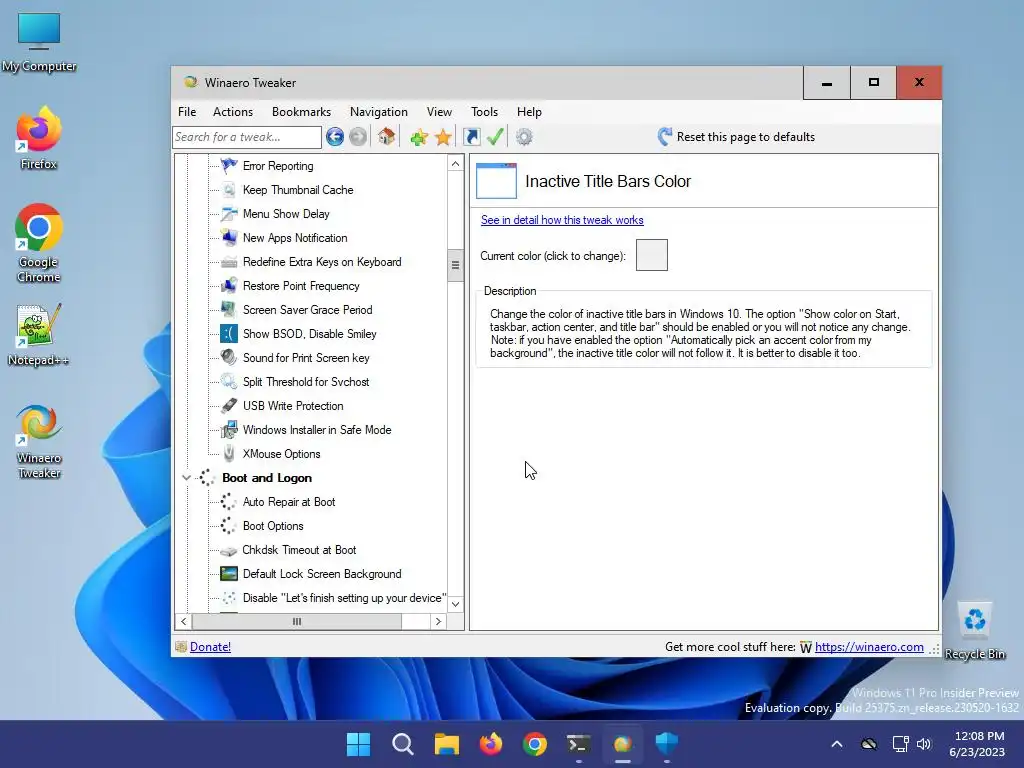Open the Navigation menu
This screenshot has height=768, width=1024.
(x=379, y=112)
